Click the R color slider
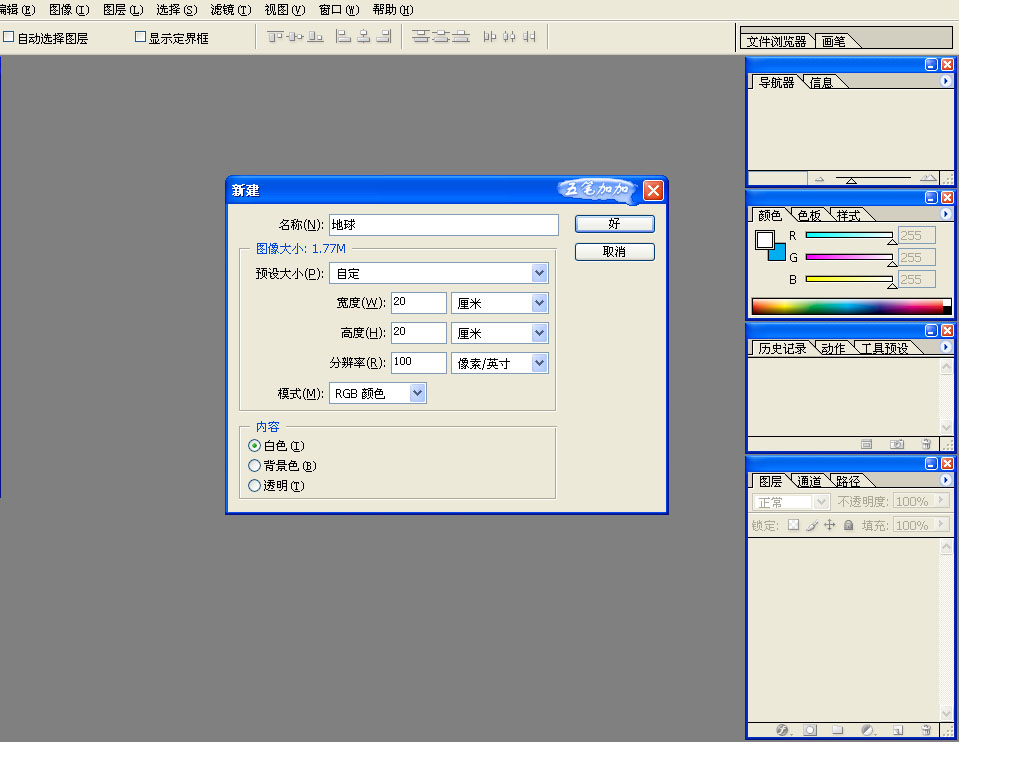Image resolution: width=1024 pixels, height=768 pixels. (x=849, y=235)
